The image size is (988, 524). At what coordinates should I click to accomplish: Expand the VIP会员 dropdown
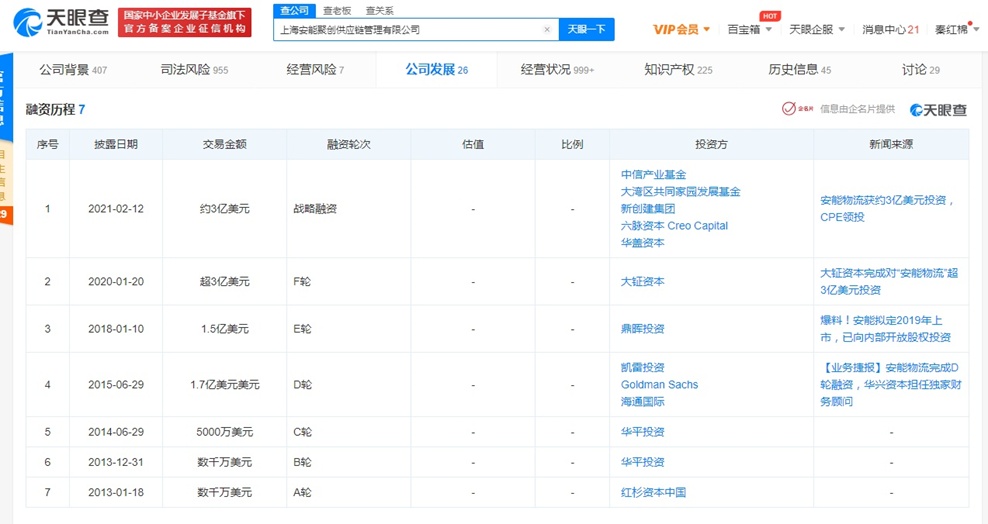tap(681, 30)
